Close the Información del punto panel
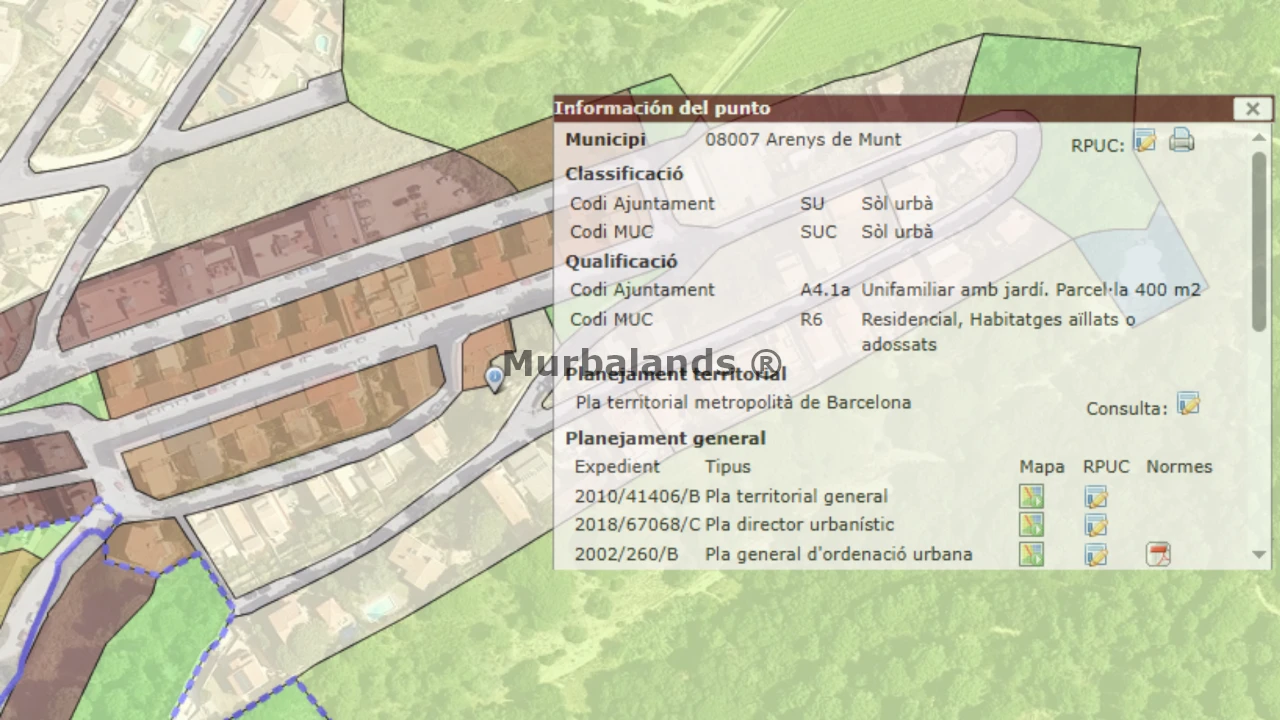1280x720 pixels. (1252, 109)
